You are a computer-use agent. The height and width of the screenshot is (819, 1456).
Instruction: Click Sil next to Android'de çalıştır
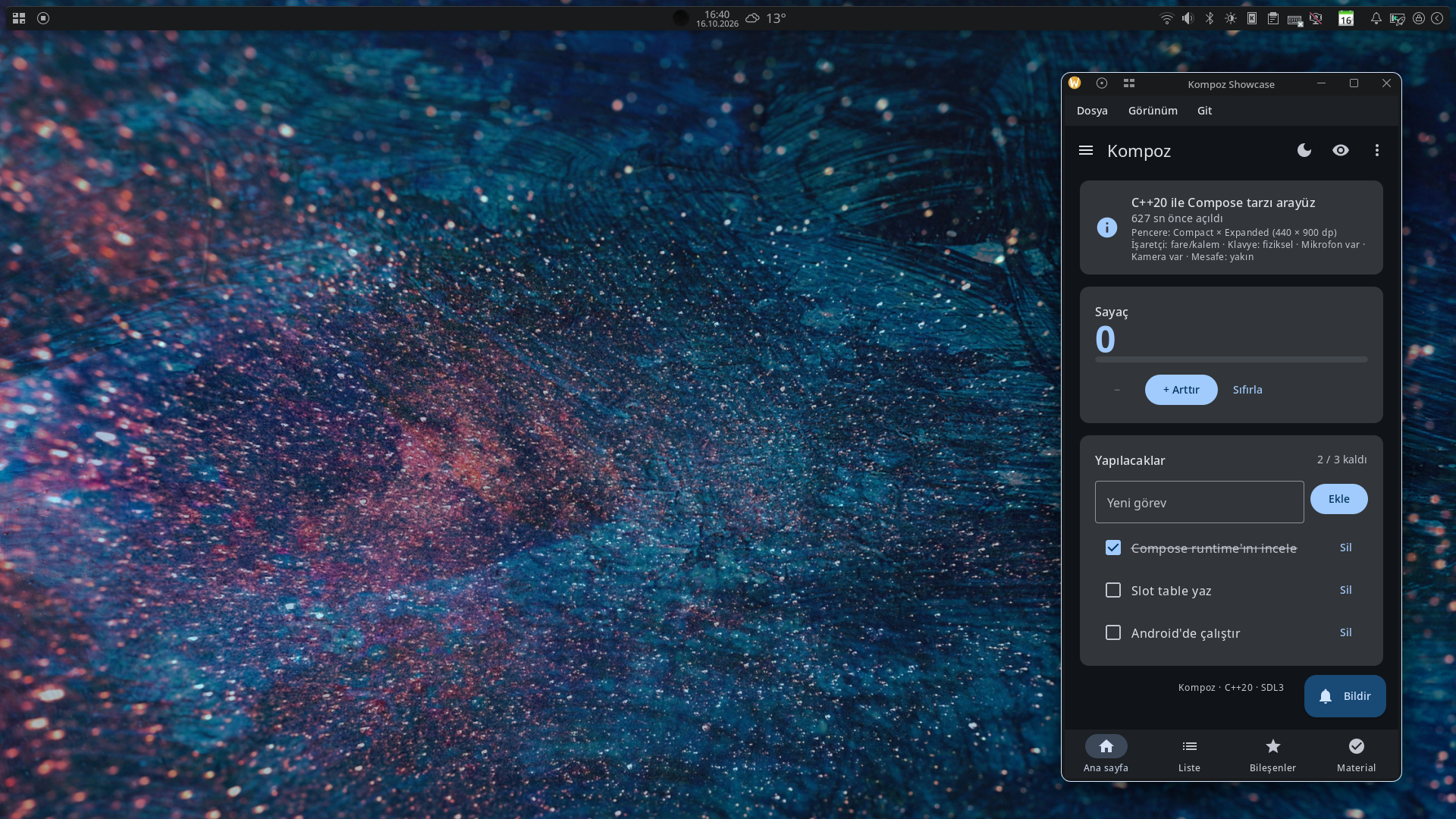tap(1346, 632)
